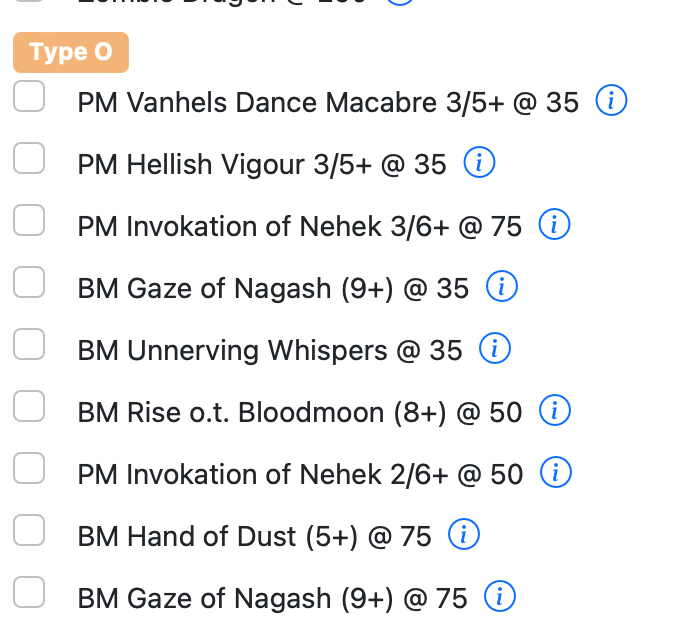Enable Hellish Vigour 3/5+ checkbox
This screenshot has width=690, height=638.
click(29, 159)
